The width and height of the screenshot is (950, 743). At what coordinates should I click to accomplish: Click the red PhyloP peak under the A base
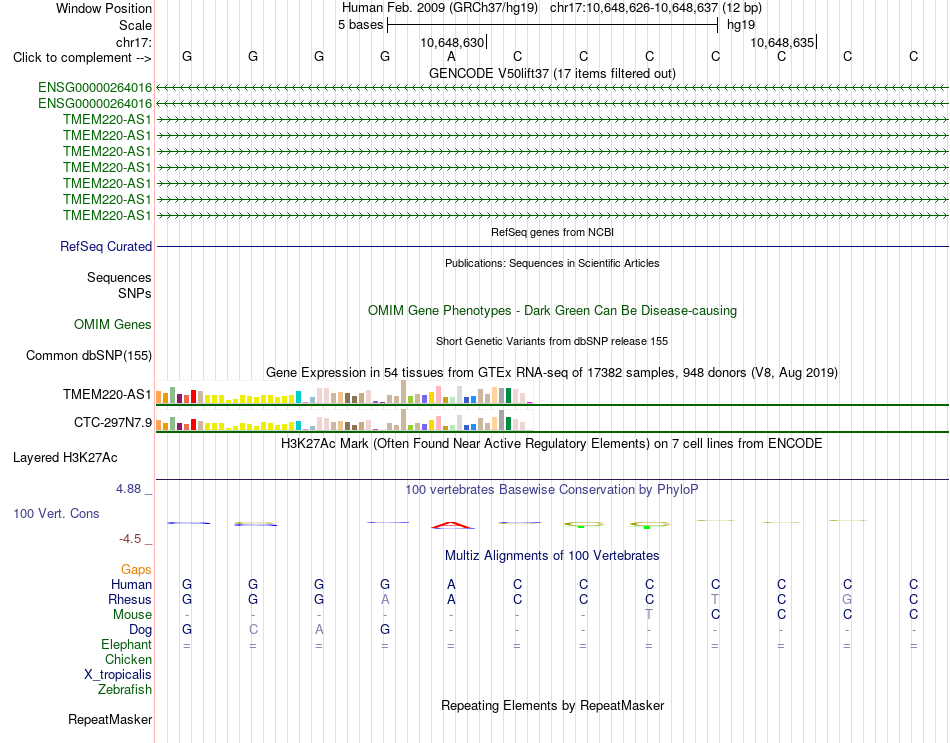(453, 525)
